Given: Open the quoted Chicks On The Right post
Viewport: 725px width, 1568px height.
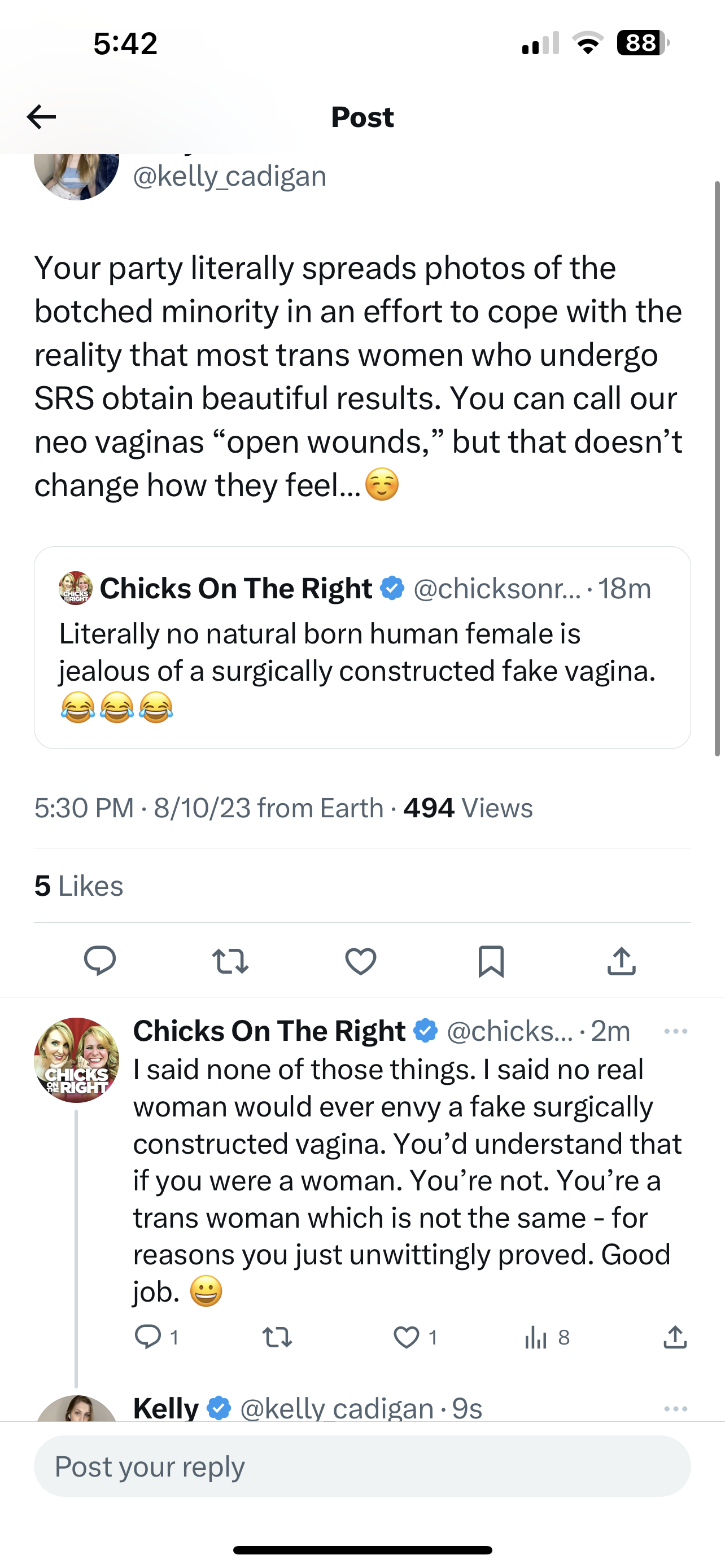Looking at the screenshot, I should point(362,647).
